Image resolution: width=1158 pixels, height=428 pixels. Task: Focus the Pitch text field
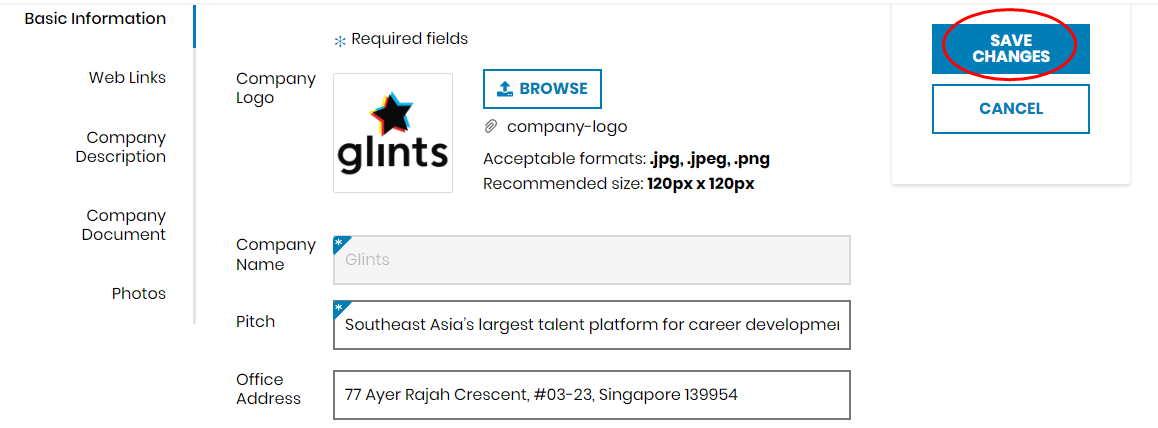(592, 325)
